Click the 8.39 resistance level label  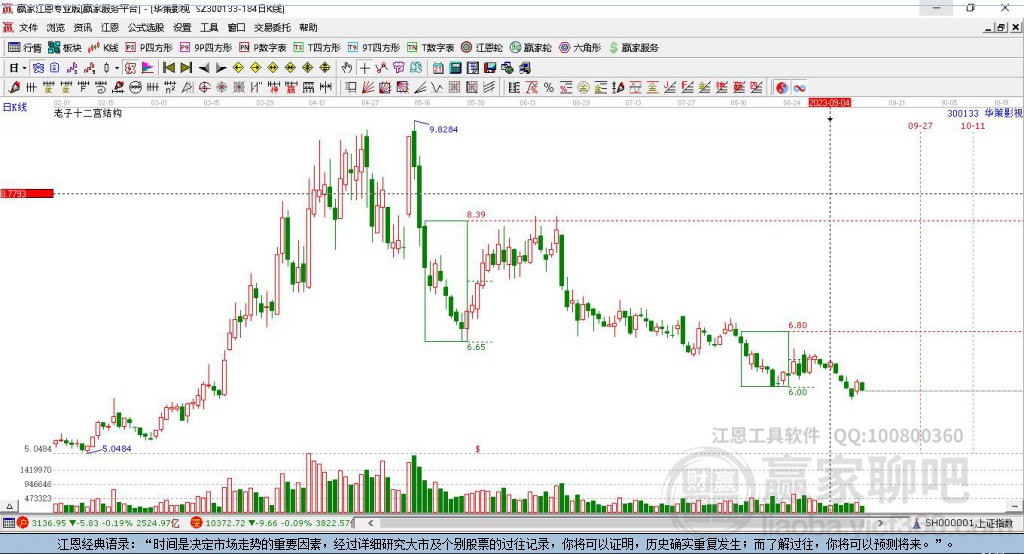pos(476,214)
